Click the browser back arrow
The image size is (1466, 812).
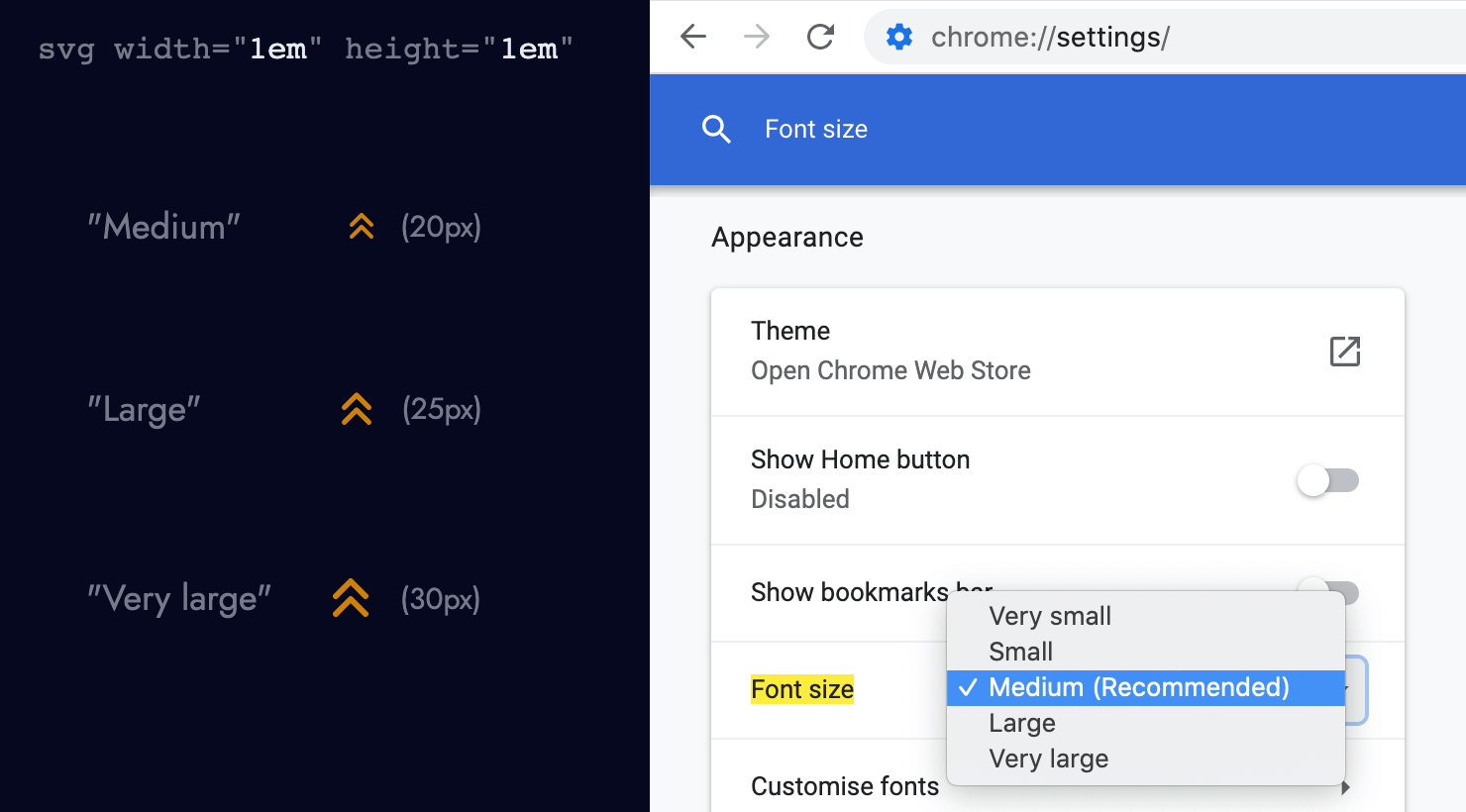tap(693, 38)
